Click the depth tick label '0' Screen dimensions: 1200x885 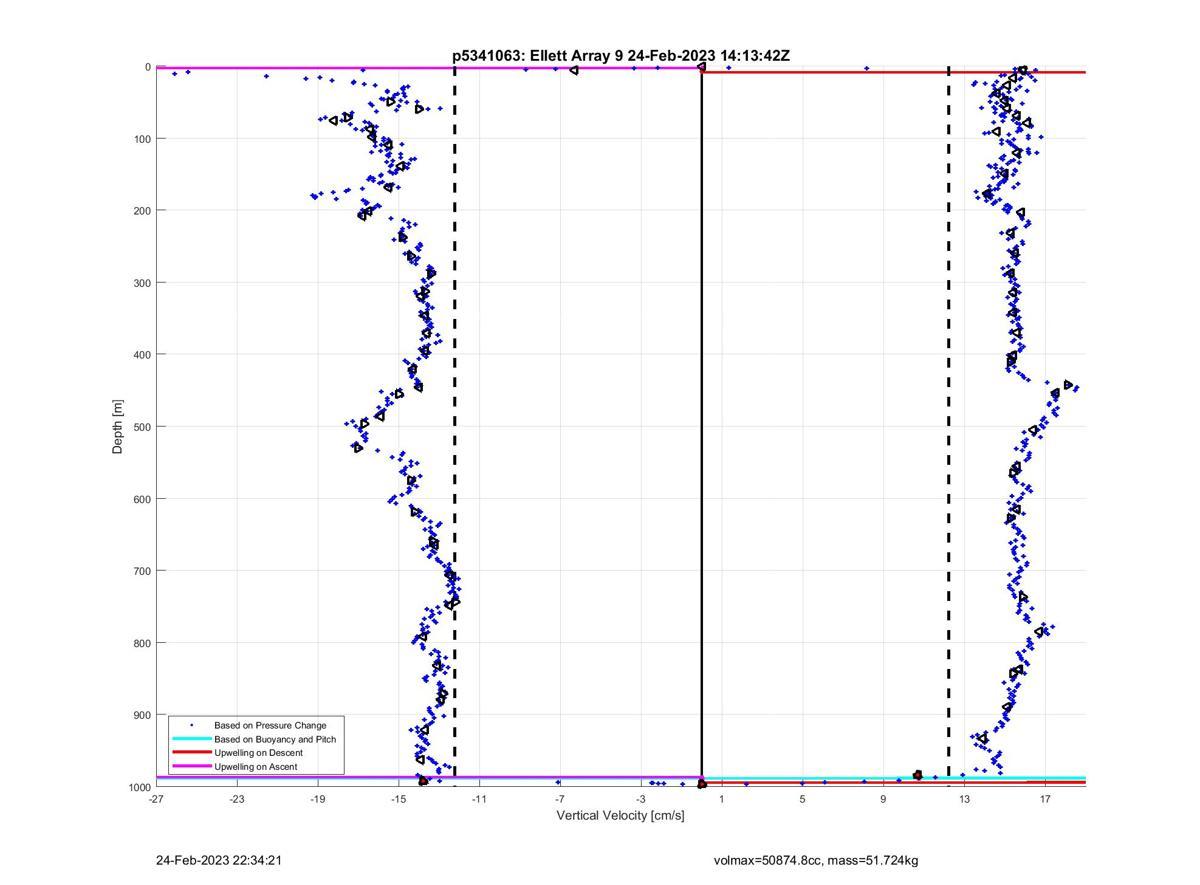pos(148,67)
